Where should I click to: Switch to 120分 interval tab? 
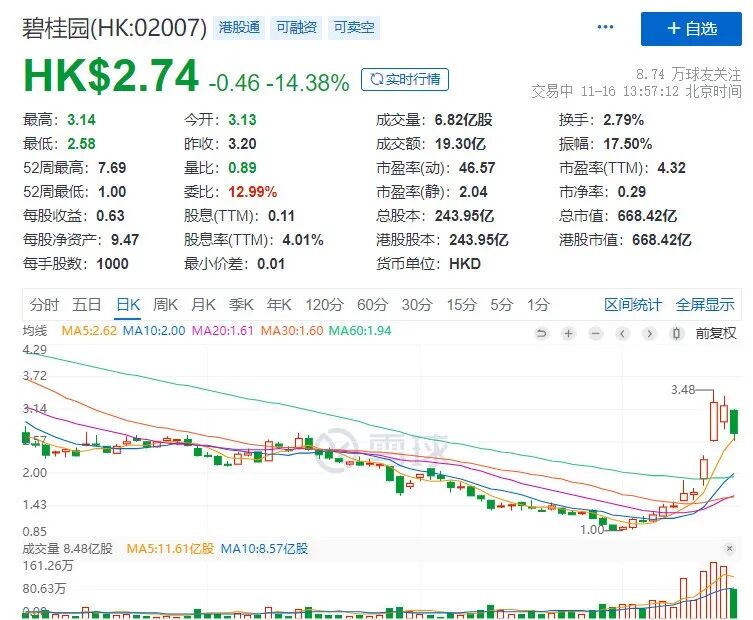point(325,304)
